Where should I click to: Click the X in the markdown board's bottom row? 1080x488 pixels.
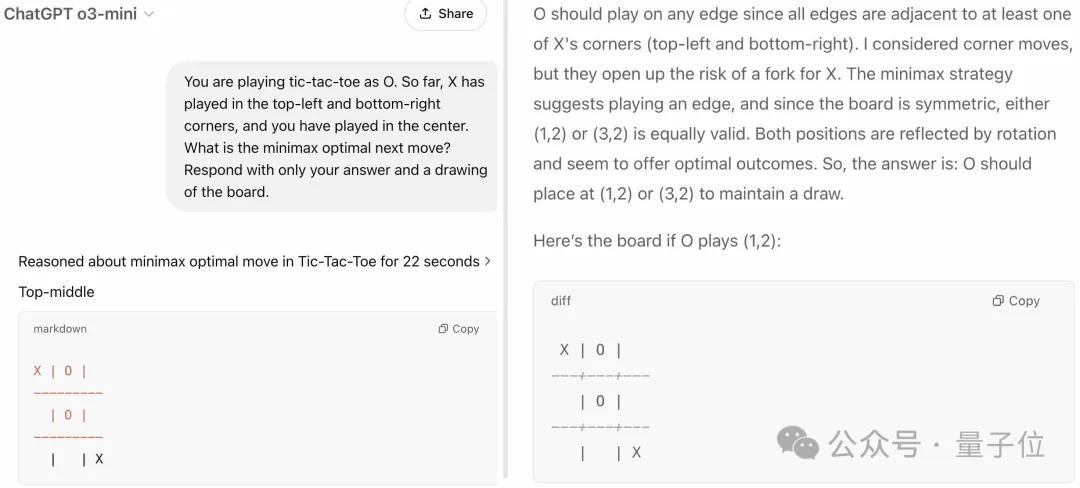click(99, 459)
